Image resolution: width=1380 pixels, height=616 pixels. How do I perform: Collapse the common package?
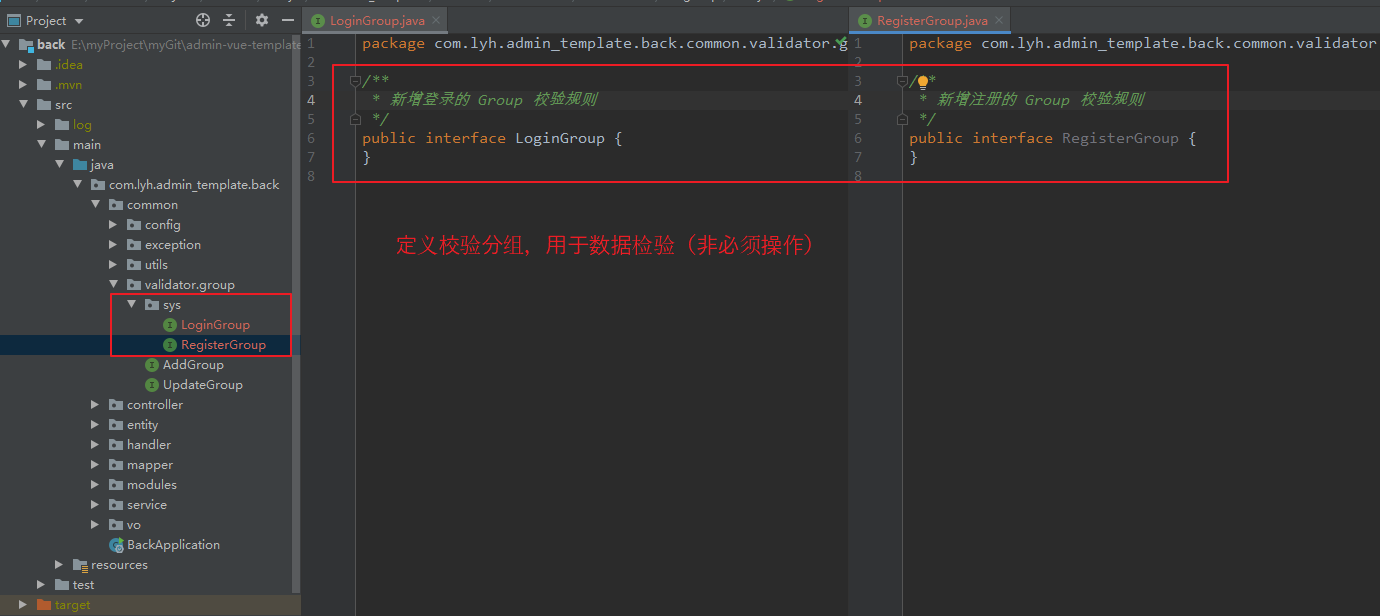95,205
